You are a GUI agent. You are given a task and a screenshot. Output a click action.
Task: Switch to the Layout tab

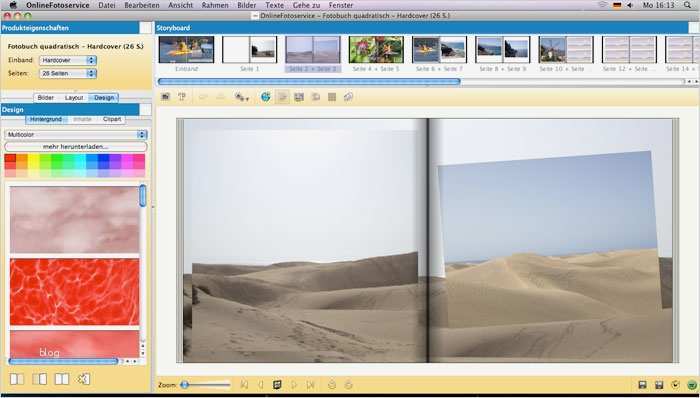(x=74, y=97)
